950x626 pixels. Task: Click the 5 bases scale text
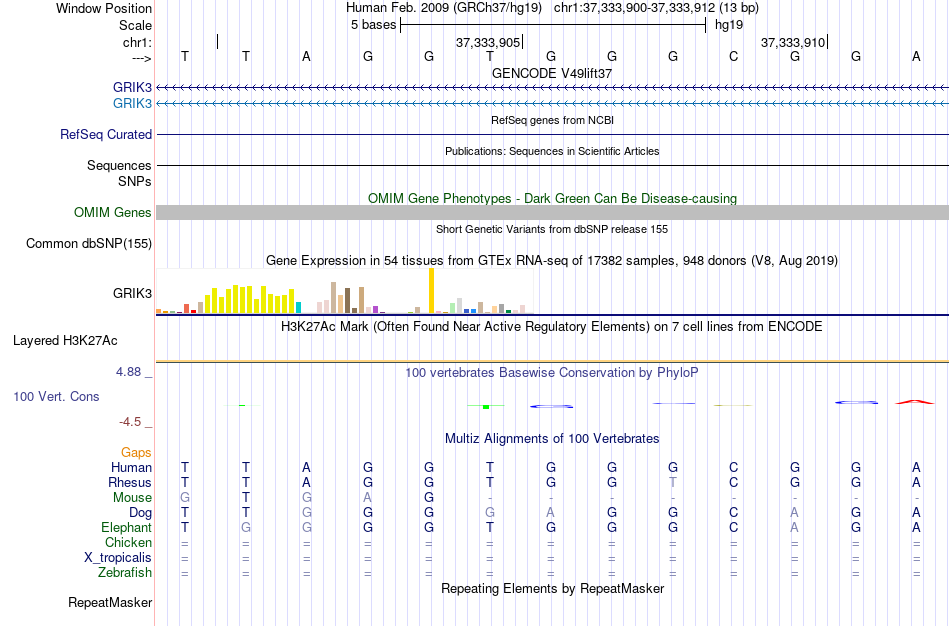(x=373, y=25)
